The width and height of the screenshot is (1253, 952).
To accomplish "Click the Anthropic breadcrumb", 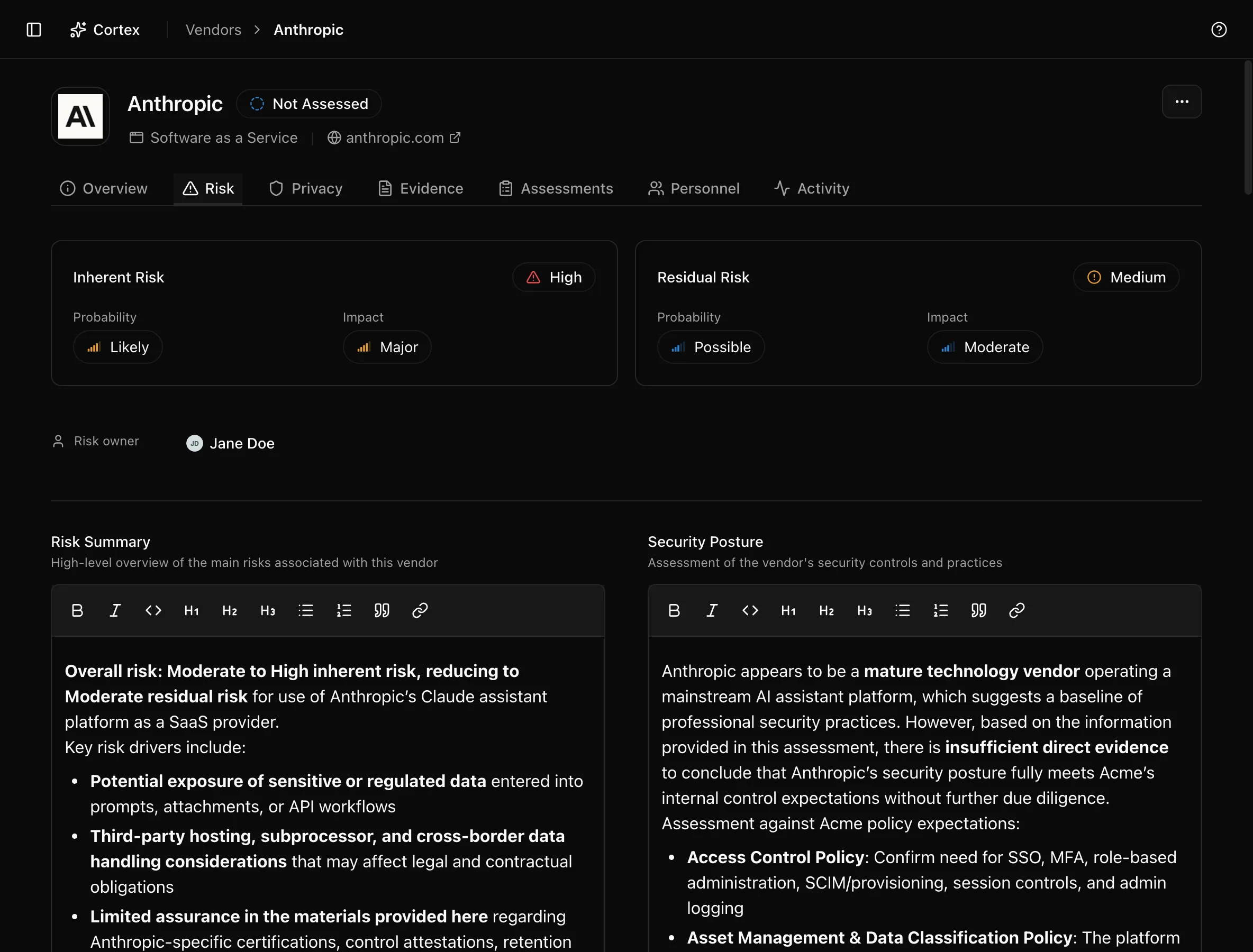I will (x=308, y=30).
